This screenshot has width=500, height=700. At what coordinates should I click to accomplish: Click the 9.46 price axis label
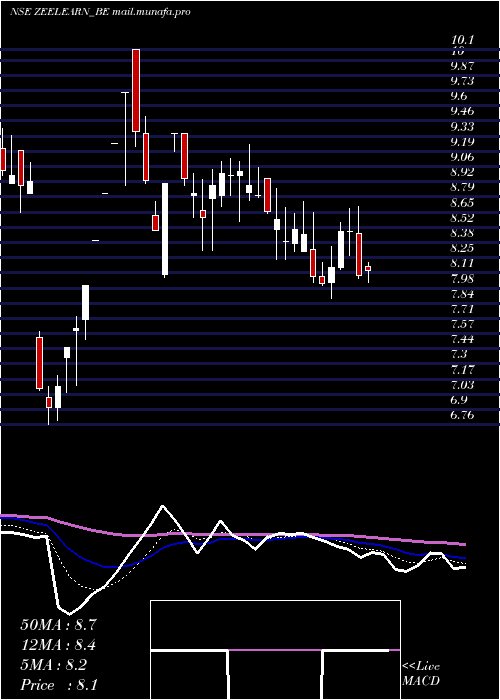pyautogui.click(x=462, y=112)
